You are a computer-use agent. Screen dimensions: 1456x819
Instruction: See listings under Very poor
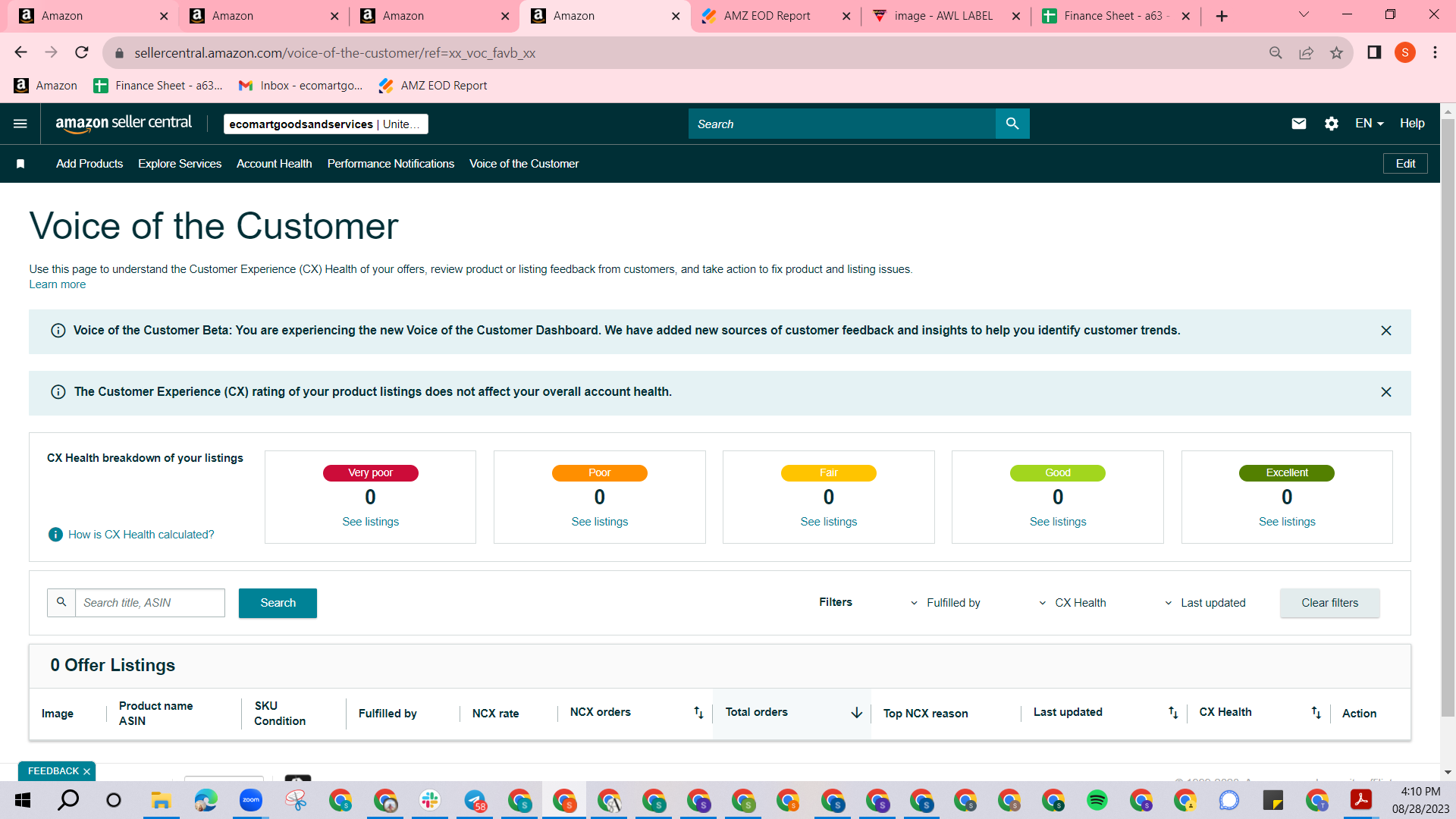370,522
